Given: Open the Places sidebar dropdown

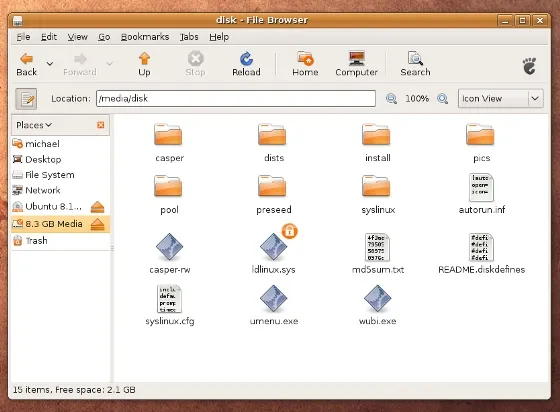Looking at the screenshot, I should click(34, 125).
